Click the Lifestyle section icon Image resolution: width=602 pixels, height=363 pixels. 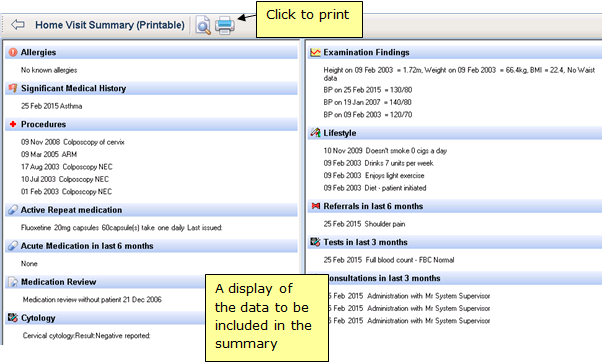315,133
